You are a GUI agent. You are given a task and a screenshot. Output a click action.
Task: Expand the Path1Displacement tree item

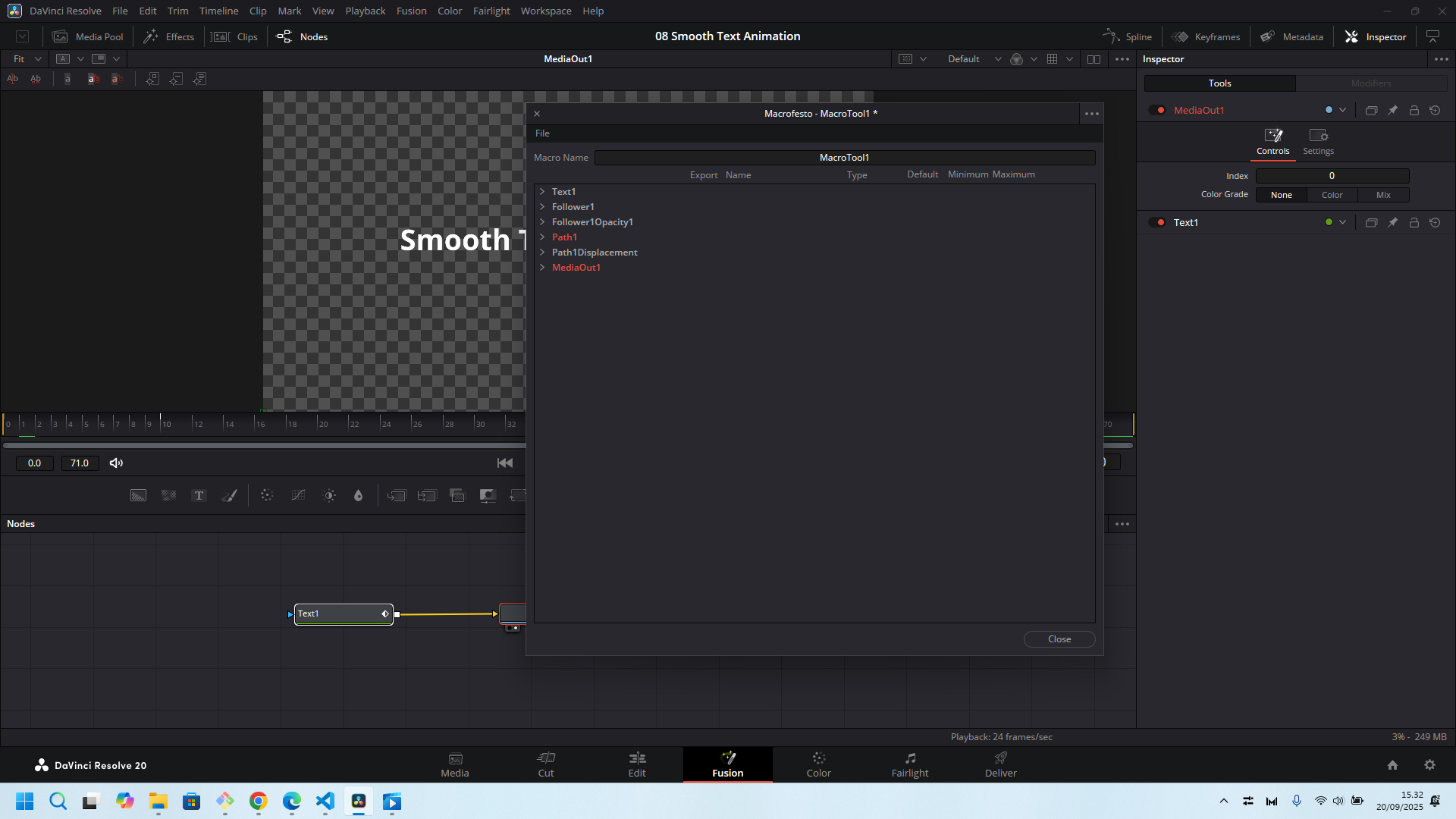(542, 252)
